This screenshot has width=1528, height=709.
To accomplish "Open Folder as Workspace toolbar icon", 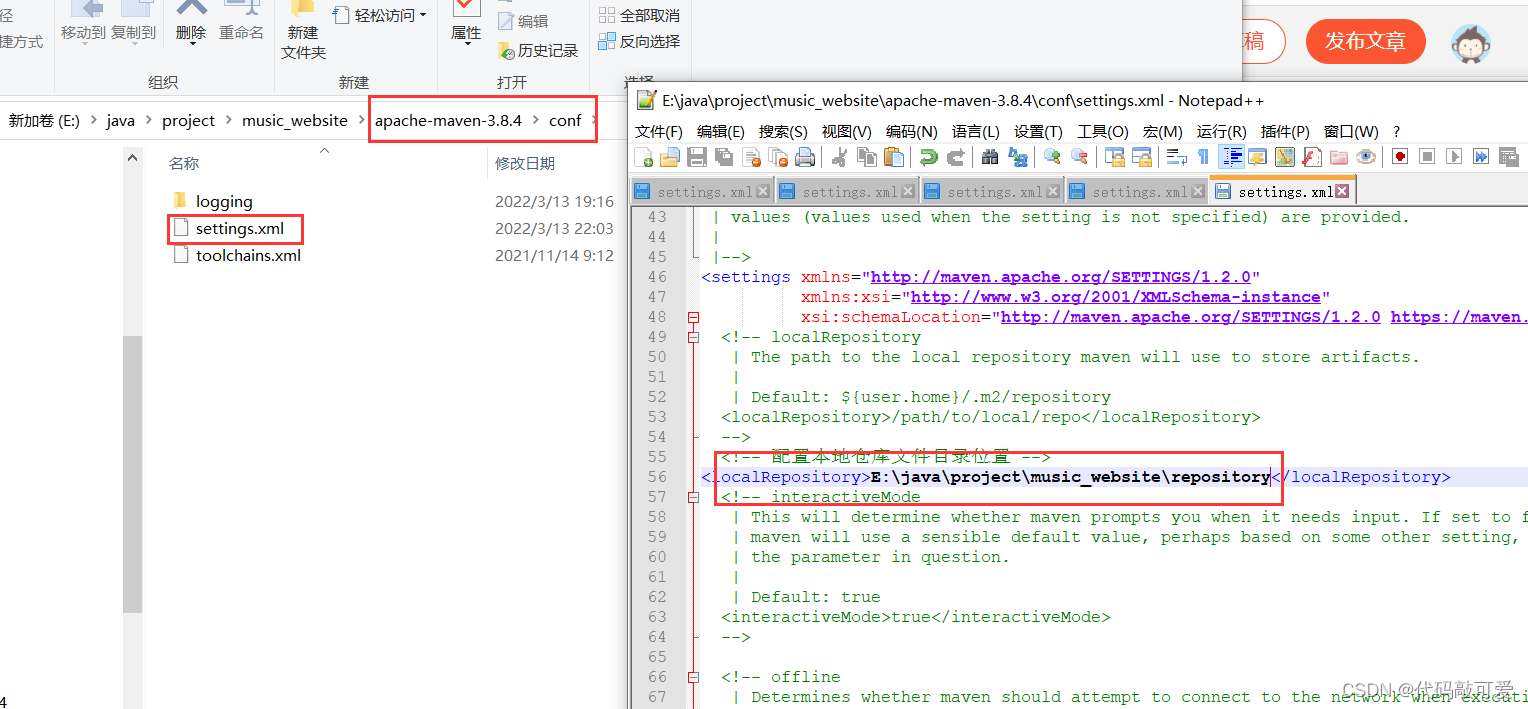I will pyautogui.click(x=1339, y=157).
